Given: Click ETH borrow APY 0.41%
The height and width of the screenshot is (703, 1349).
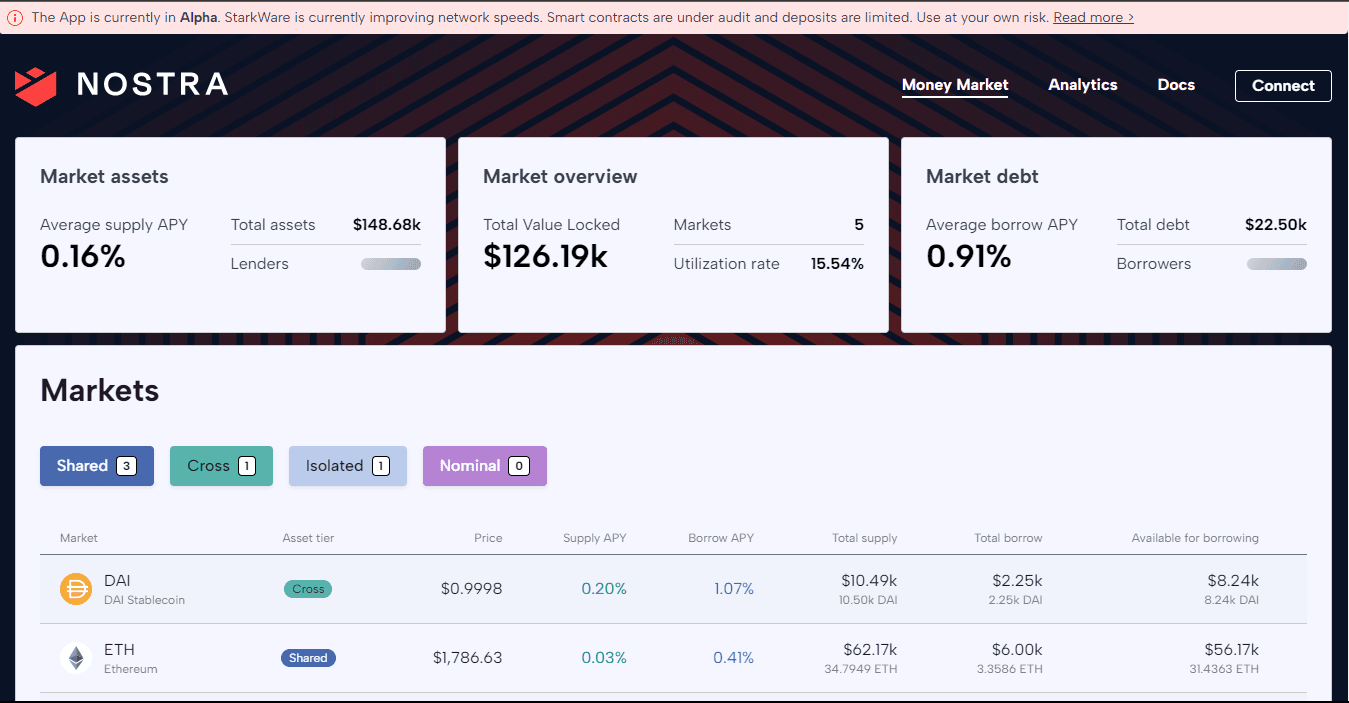Looking at the screenshot, I should click(x=734, y=658).
